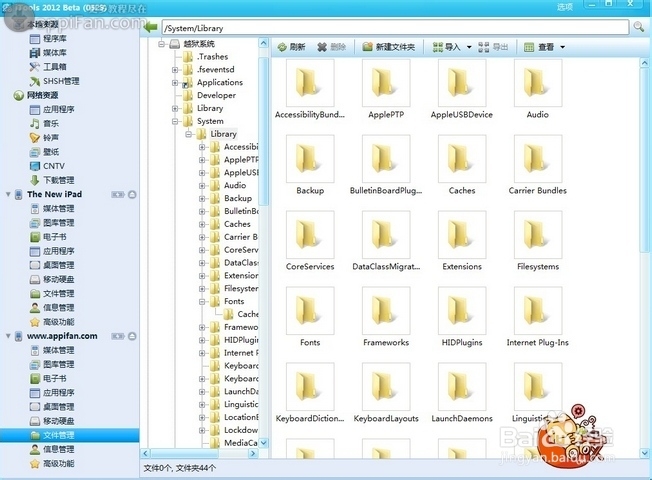652x480 pixels.
Task: Click file pane scroll down arrow
Action: click(x=645, y=453)
